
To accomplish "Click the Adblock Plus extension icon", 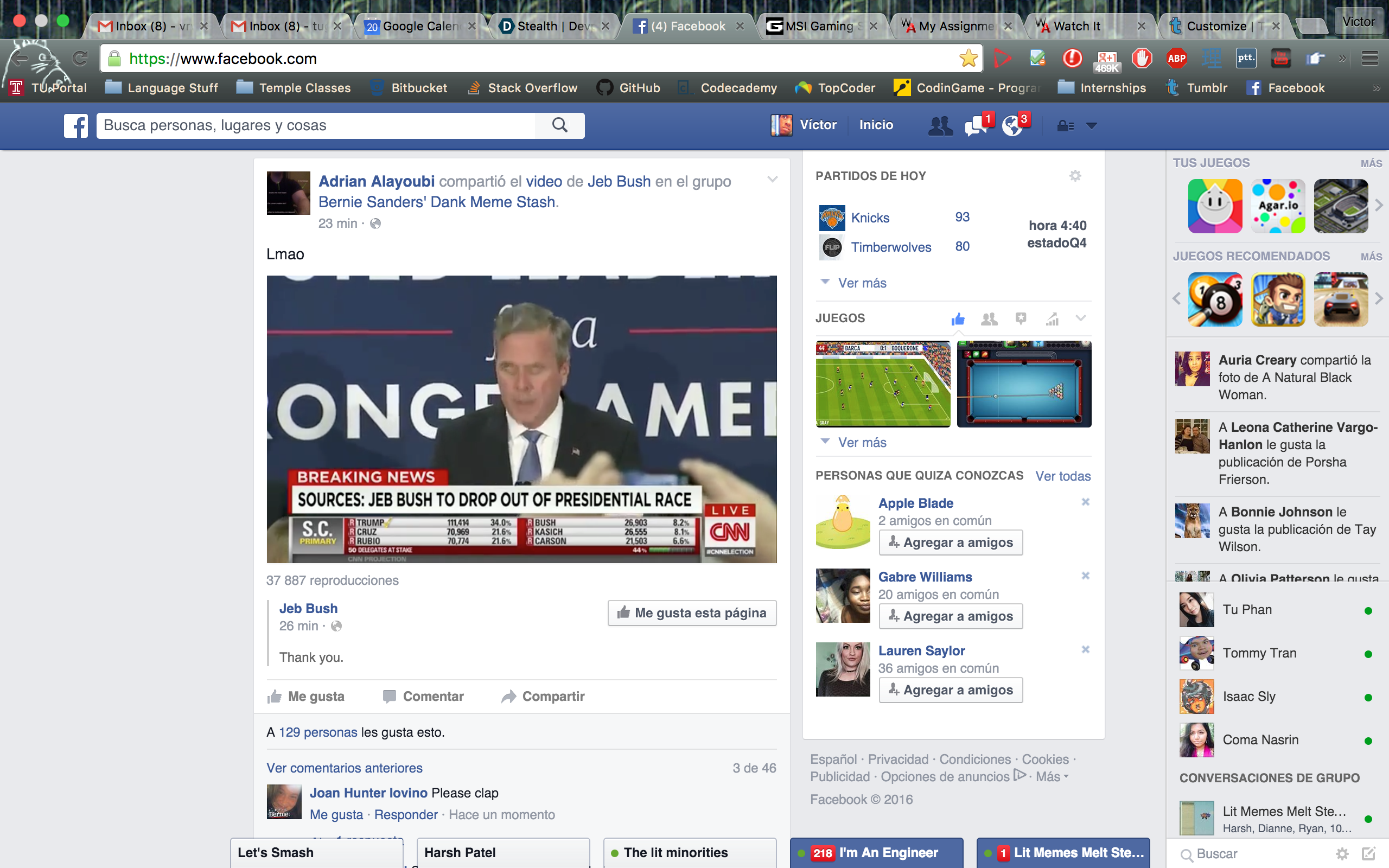I will click(1176, 58).
